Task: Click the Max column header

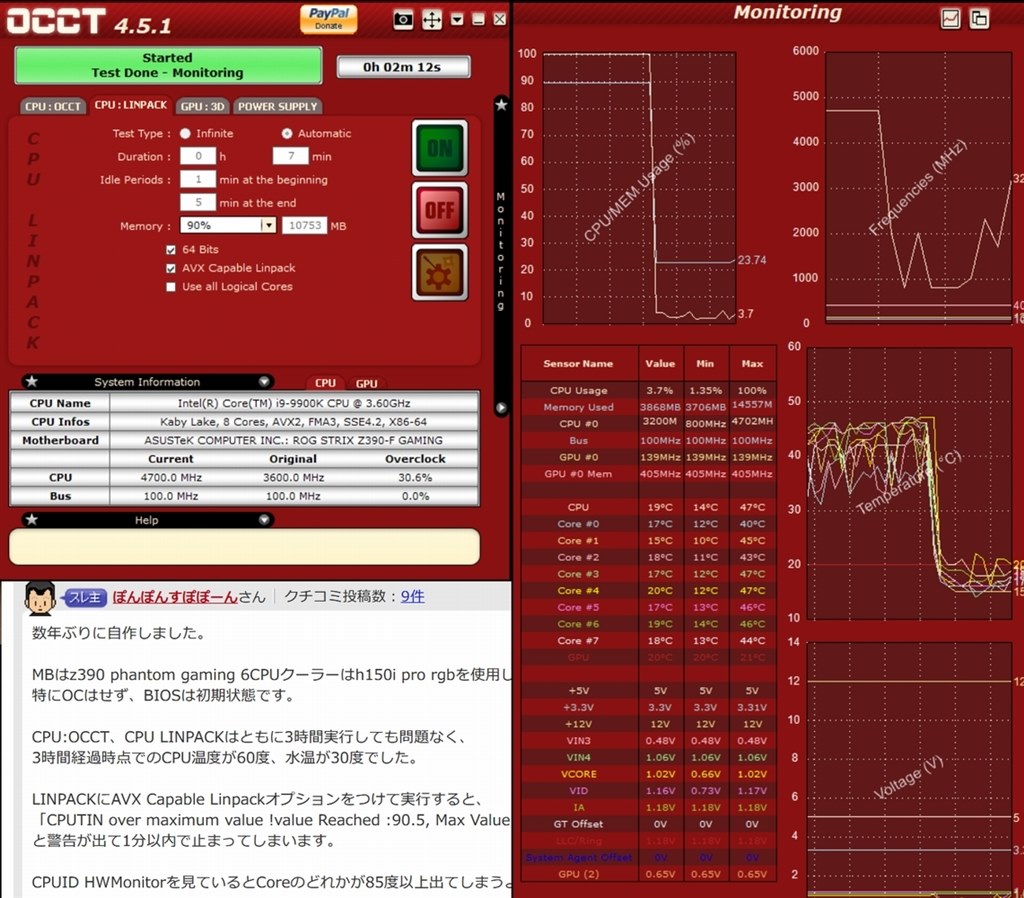Action: click(752, 363)
